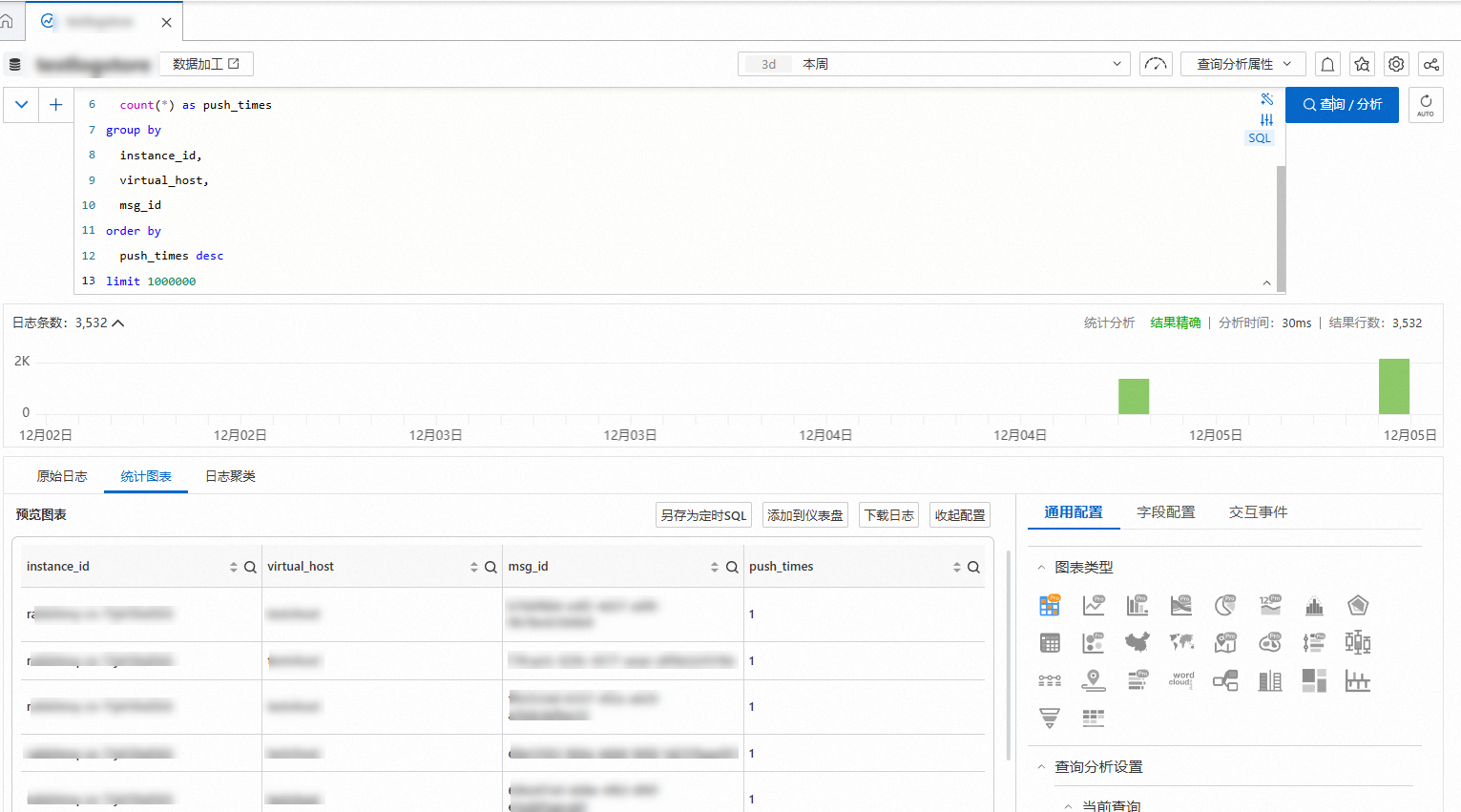The height and width of the screenshot is (812, 1461).
Task: Select the China map chart type
Action: point(1137,643)
